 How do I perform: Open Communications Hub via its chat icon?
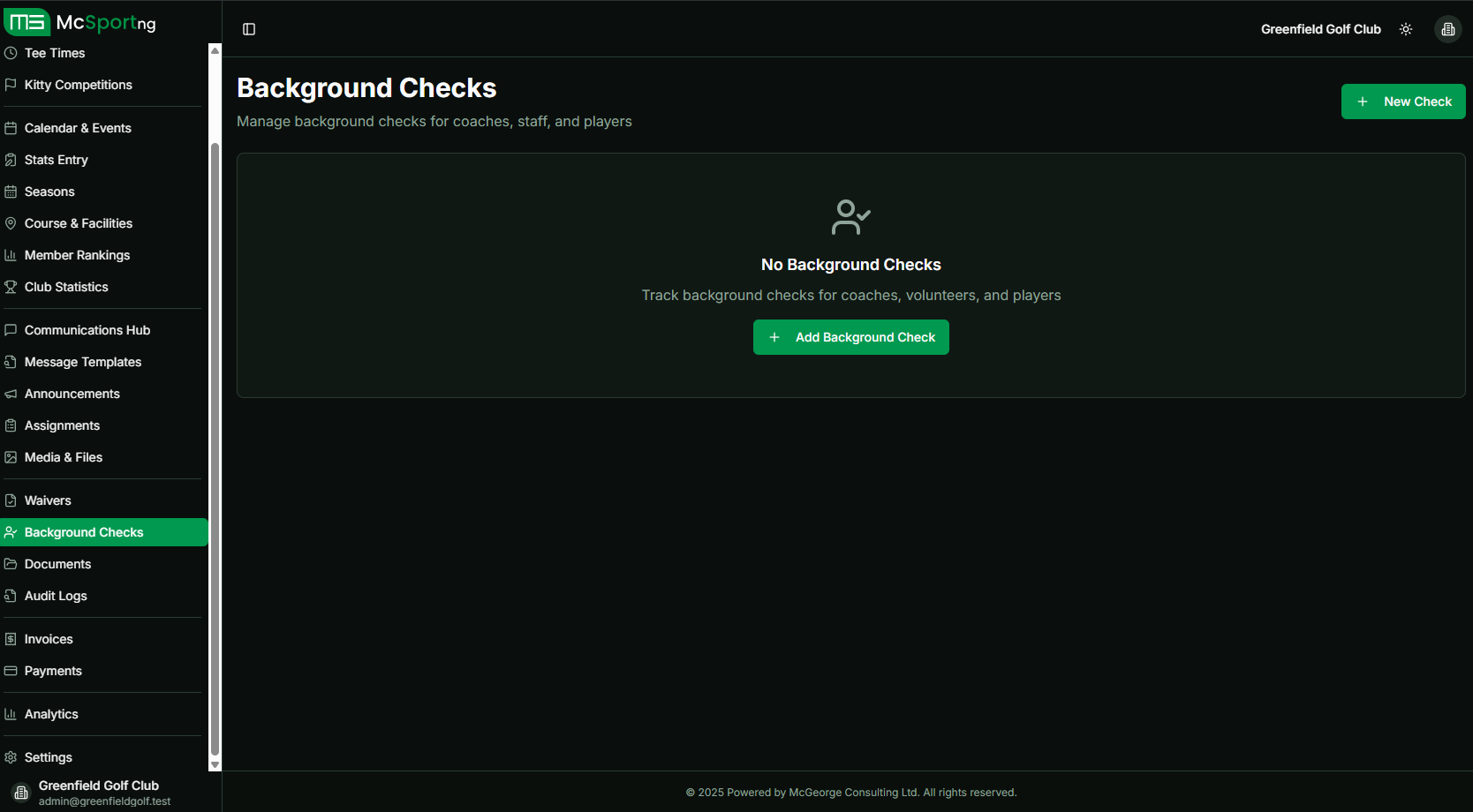click(x=10, y=329)
